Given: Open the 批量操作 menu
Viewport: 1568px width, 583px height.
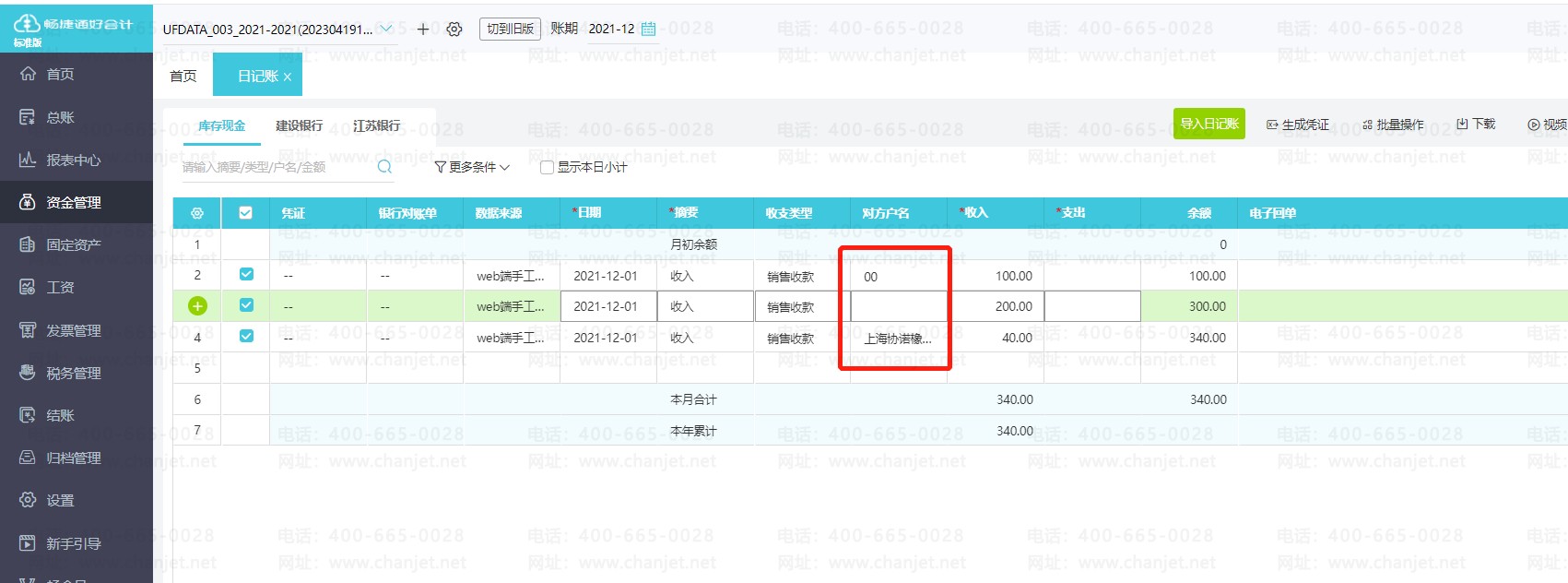Looking at the screenshot, I should [x=1392, y=125].
